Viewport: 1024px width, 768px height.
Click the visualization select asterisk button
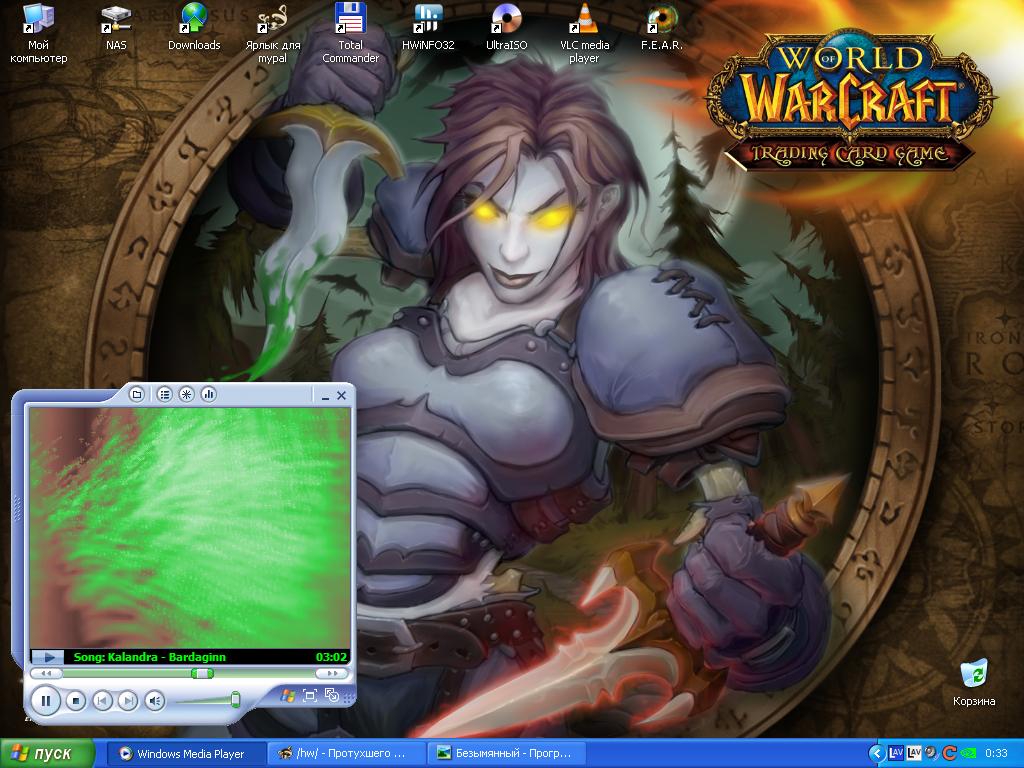pyautogui.click(x=187, y=394)
